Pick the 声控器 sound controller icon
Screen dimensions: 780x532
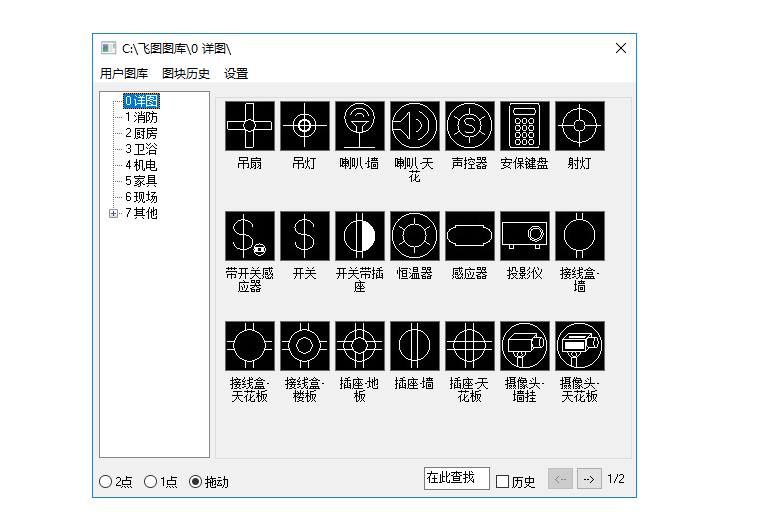tap(470, 126)
